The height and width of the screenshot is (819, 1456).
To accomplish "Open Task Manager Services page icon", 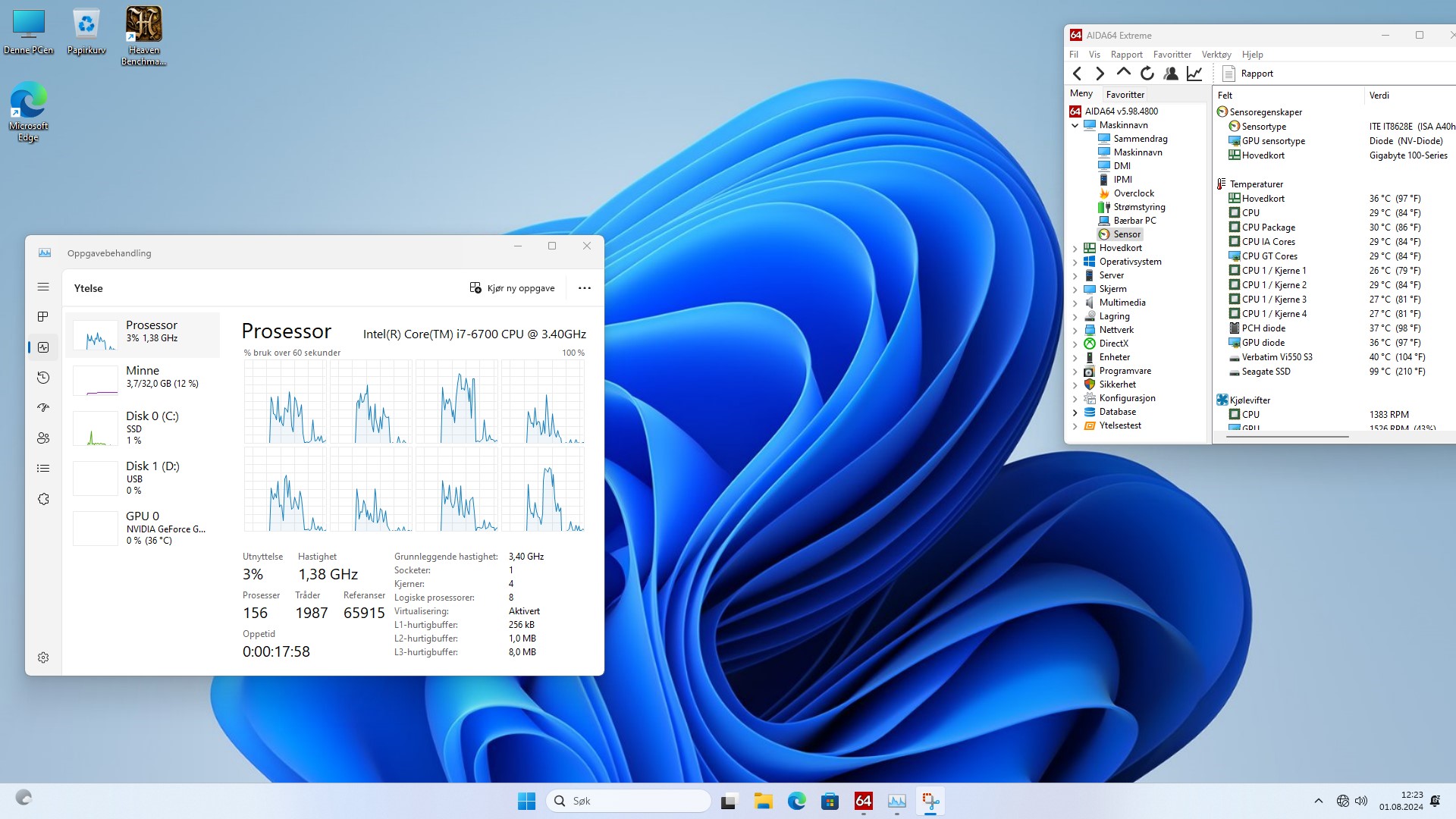I will (x=43, y=499).
